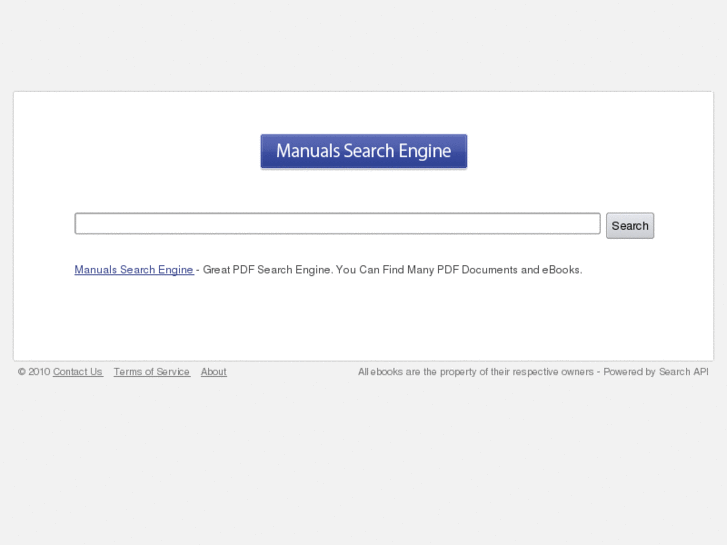Viewport: 727px width, 545px height.
Task: Click the 'Powered by Search API' footer text
Action: pos(656,372)
